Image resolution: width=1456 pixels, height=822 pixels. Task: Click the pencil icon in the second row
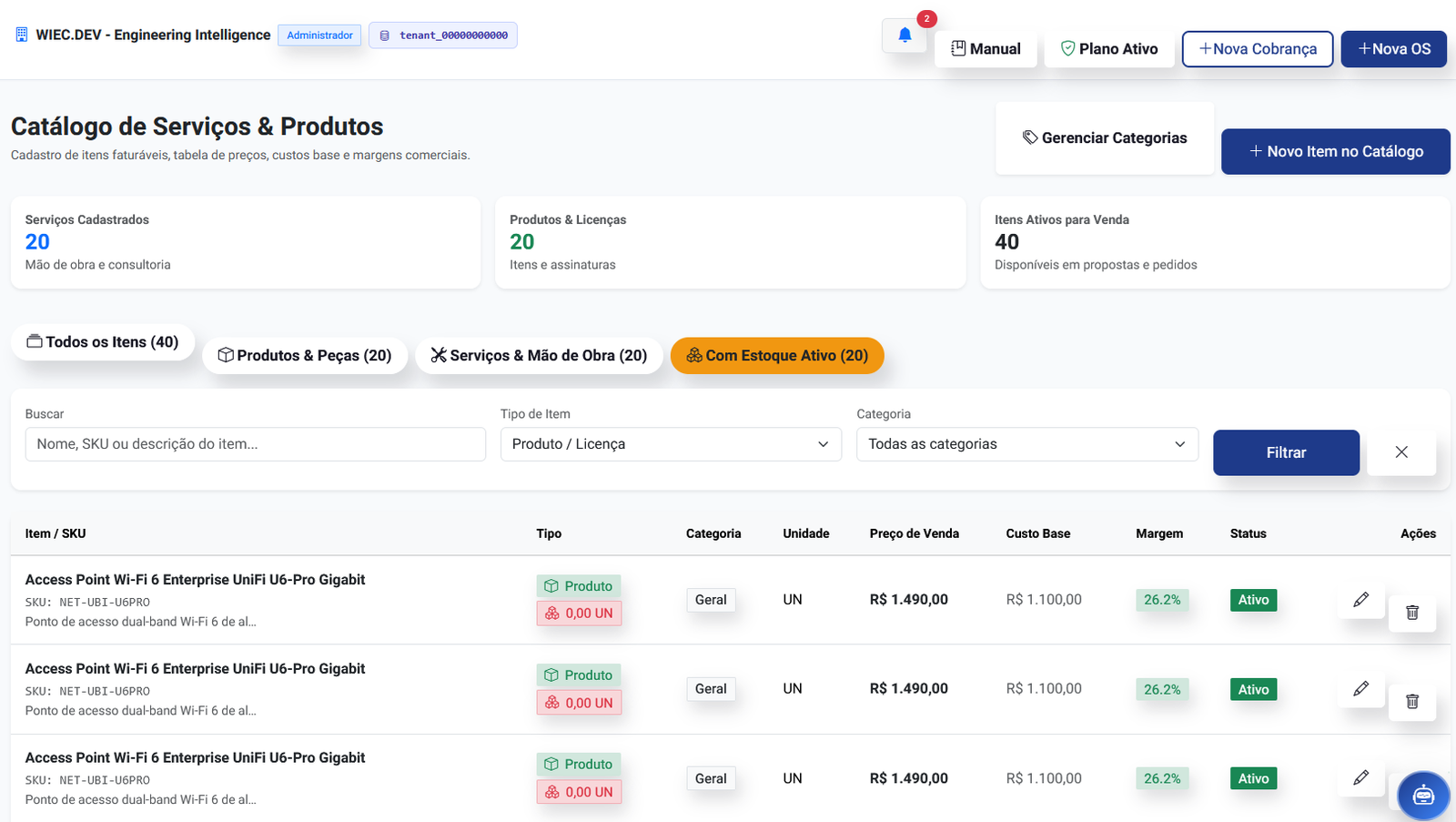(1360, 688)
